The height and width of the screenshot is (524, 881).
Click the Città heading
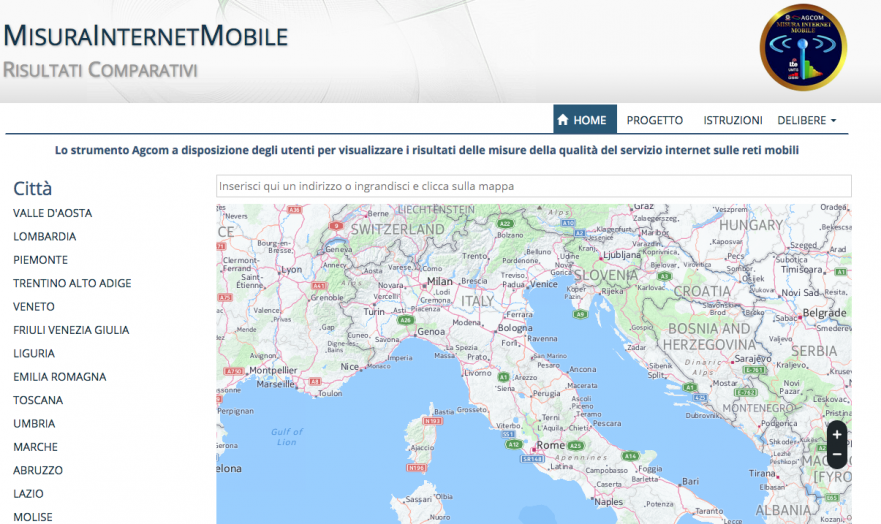click(33, 189)
